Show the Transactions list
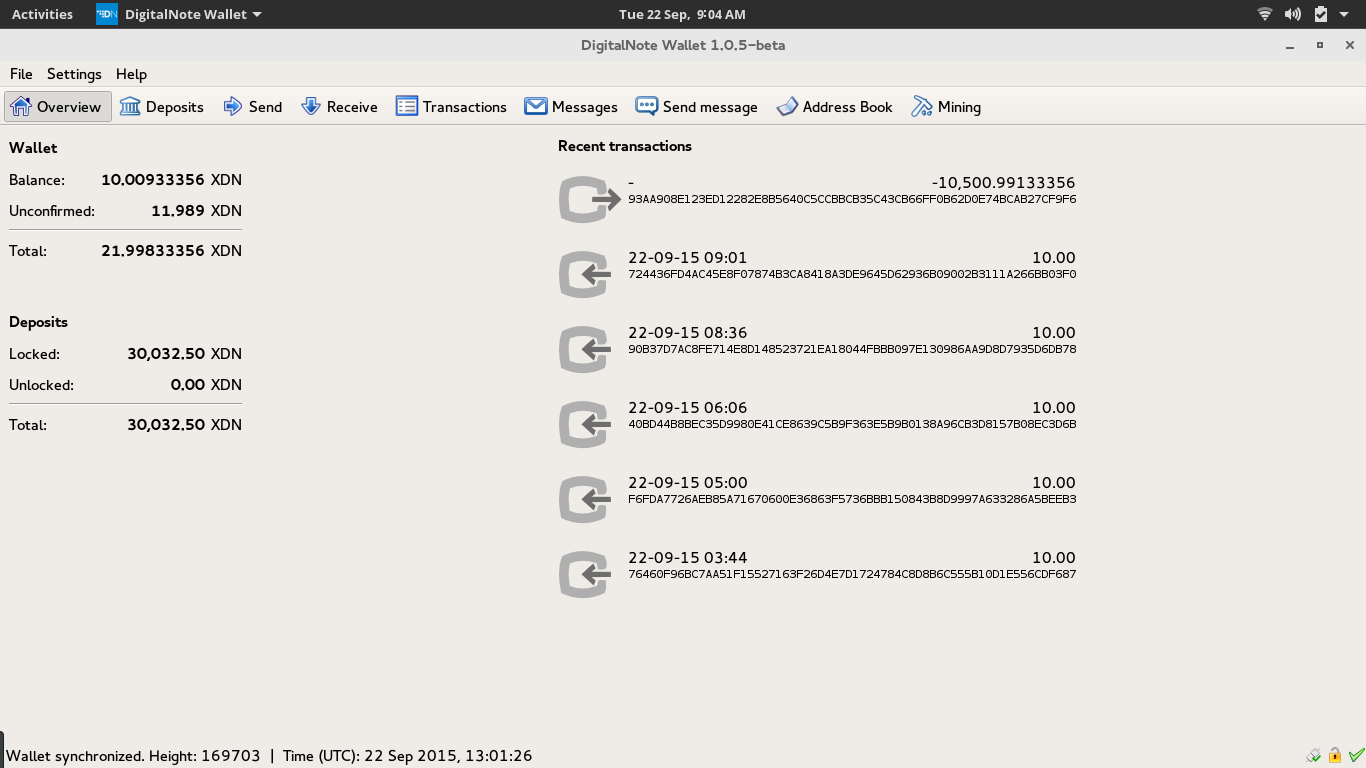1366x768 pixels. coord(451,107)
